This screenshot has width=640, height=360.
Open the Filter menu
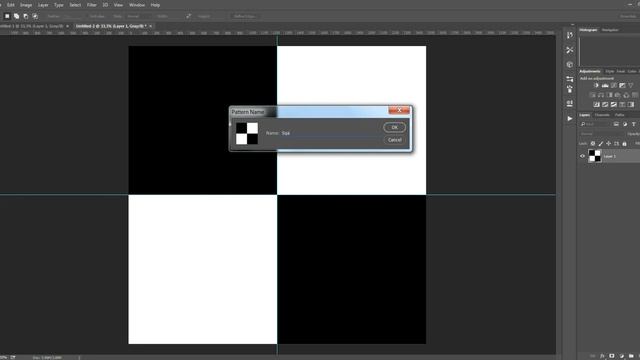91,5
